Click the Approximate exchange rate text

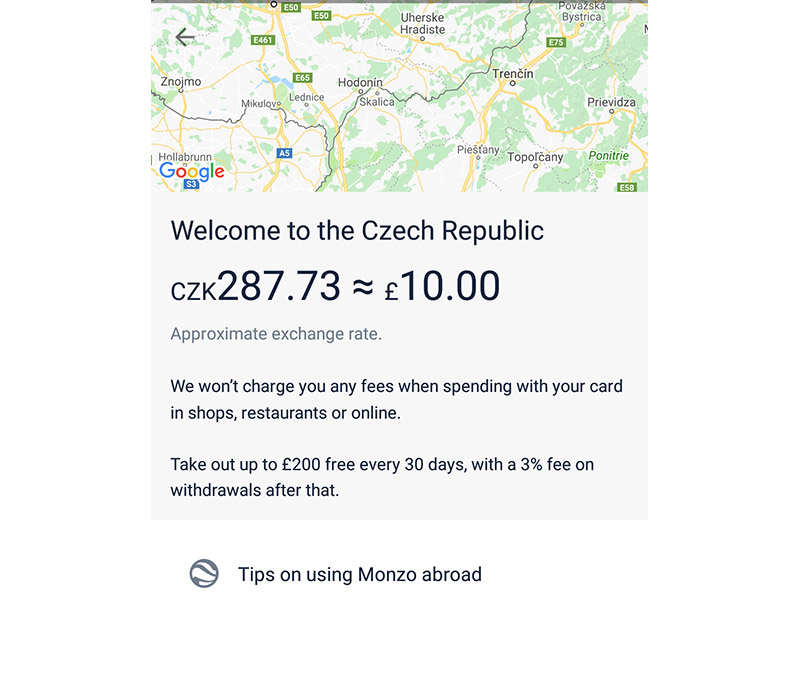(276, 333)
